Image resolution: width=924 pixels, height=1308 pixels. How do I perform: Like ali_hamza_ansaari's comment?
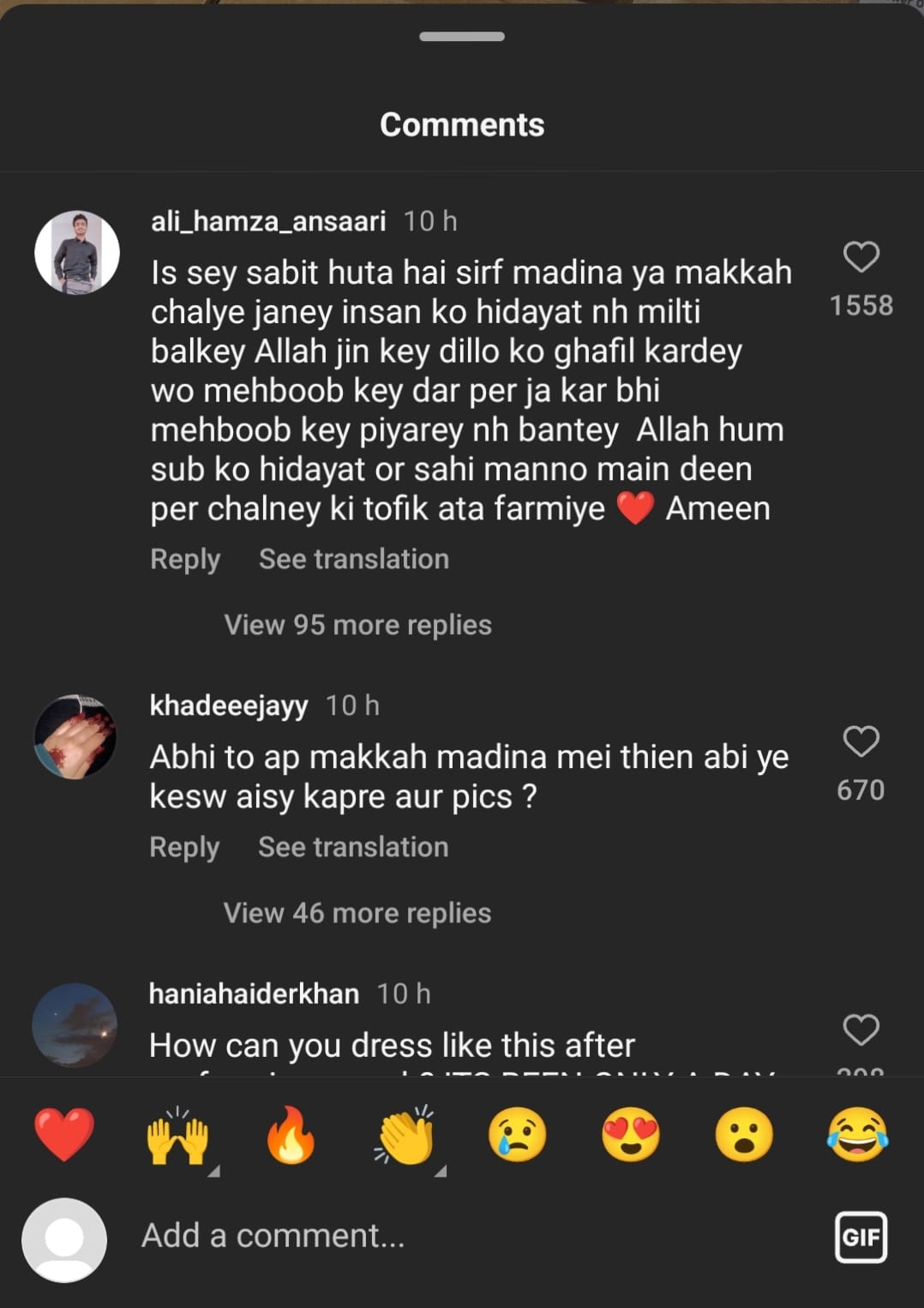(861, 257)
